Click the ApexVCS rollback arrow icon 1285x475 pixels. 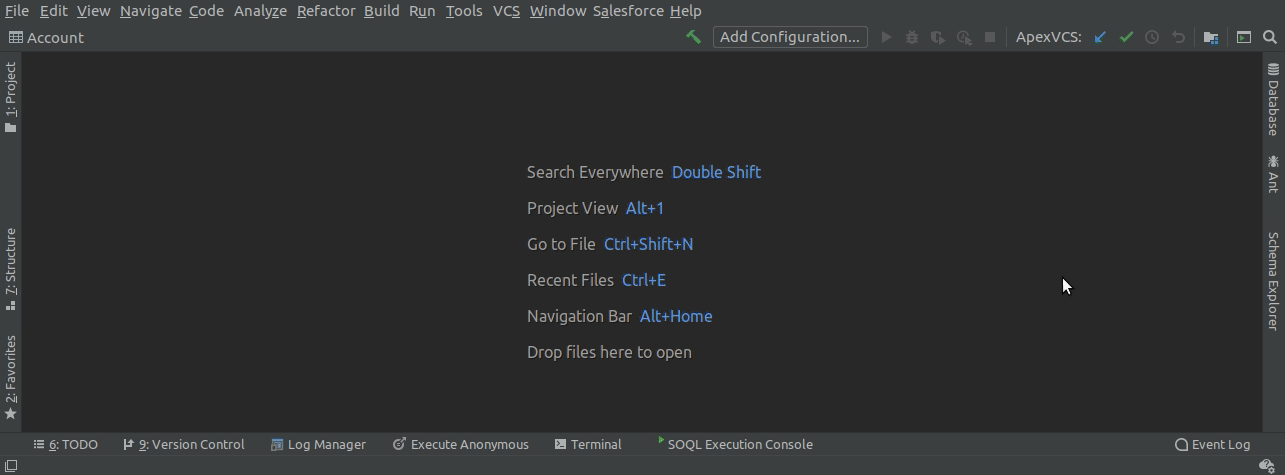[1178, 37]
